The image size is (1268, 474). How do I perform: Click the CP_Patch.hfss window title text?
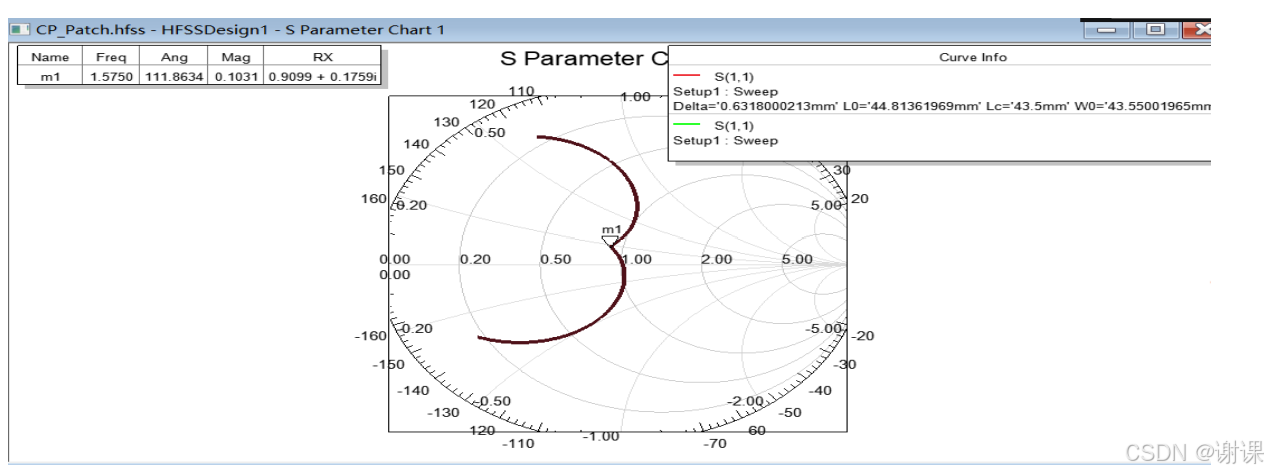(x=240, y=30)
